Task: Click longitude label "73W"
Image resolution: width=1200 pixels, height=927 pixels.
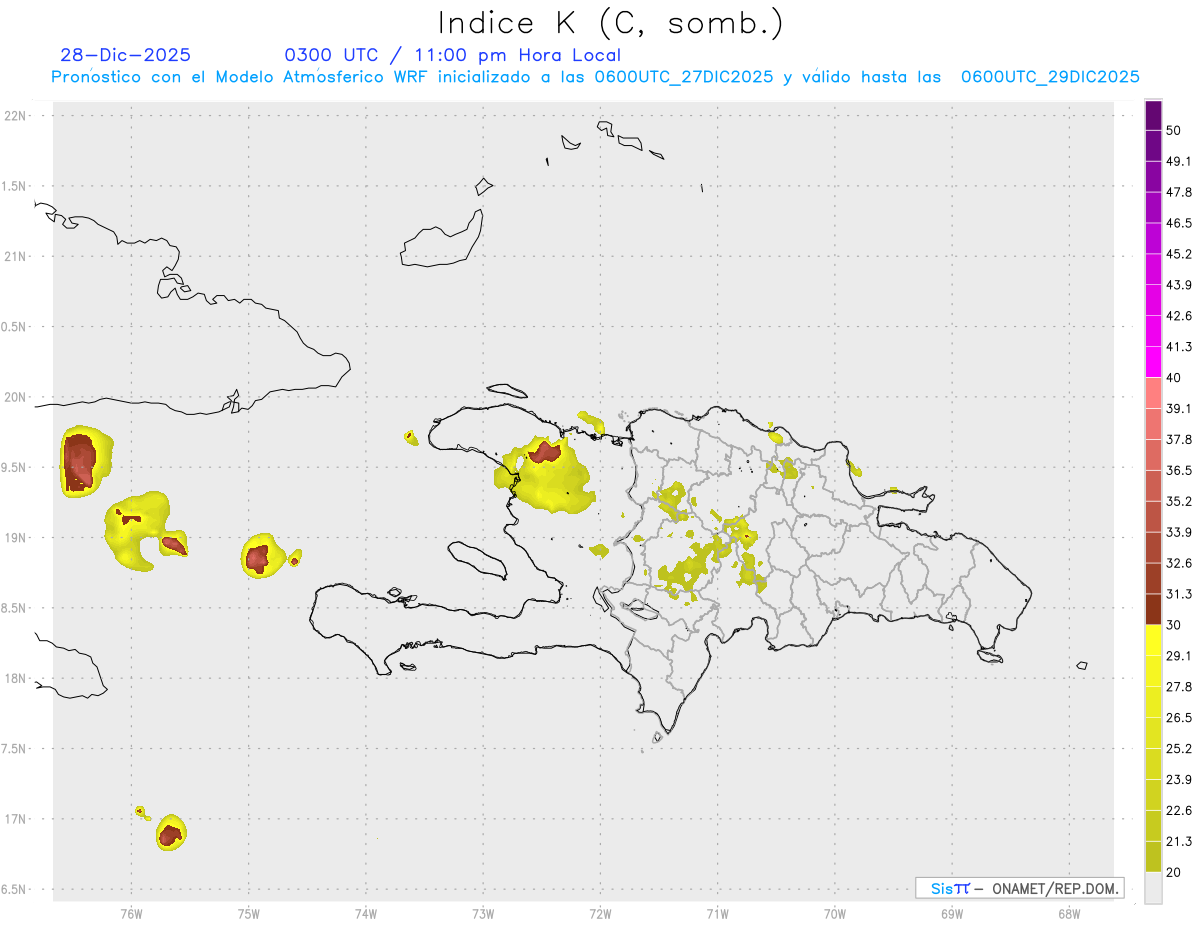Action: tap(483, 914)
